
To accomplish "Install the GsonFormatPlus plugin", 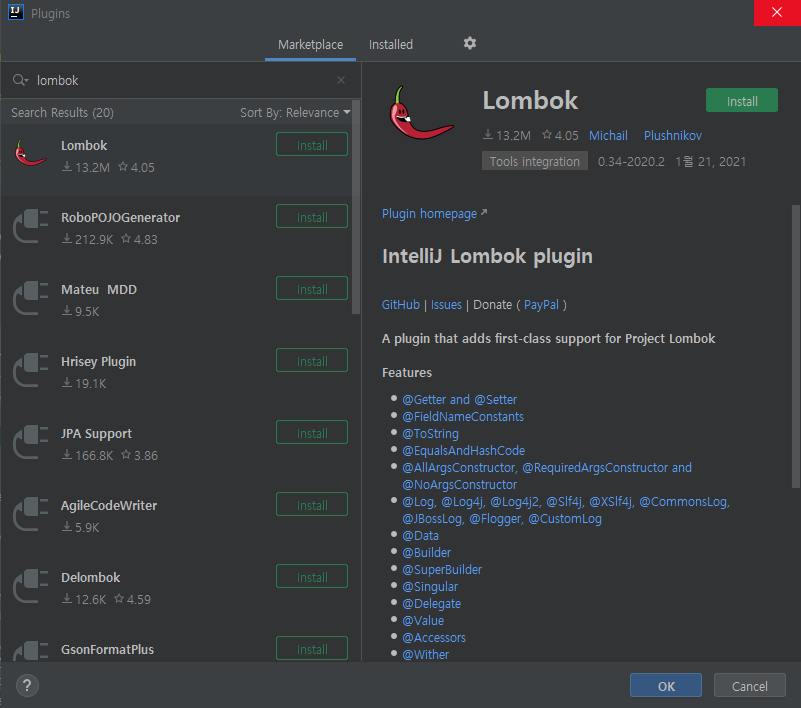I will coord(312,648).
